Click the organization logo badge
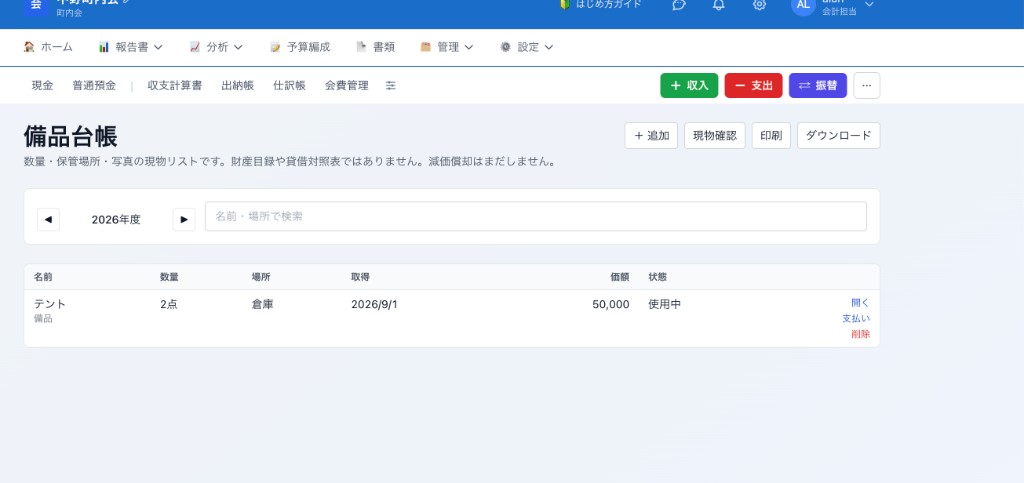 click(36, 5)
